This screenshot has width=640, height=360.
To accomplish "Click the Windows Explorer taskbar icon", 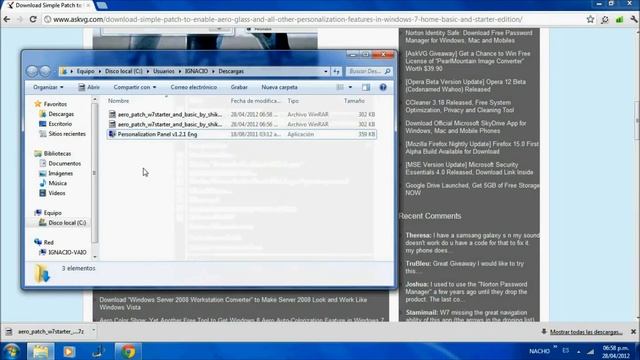I will tap(40, 351).
